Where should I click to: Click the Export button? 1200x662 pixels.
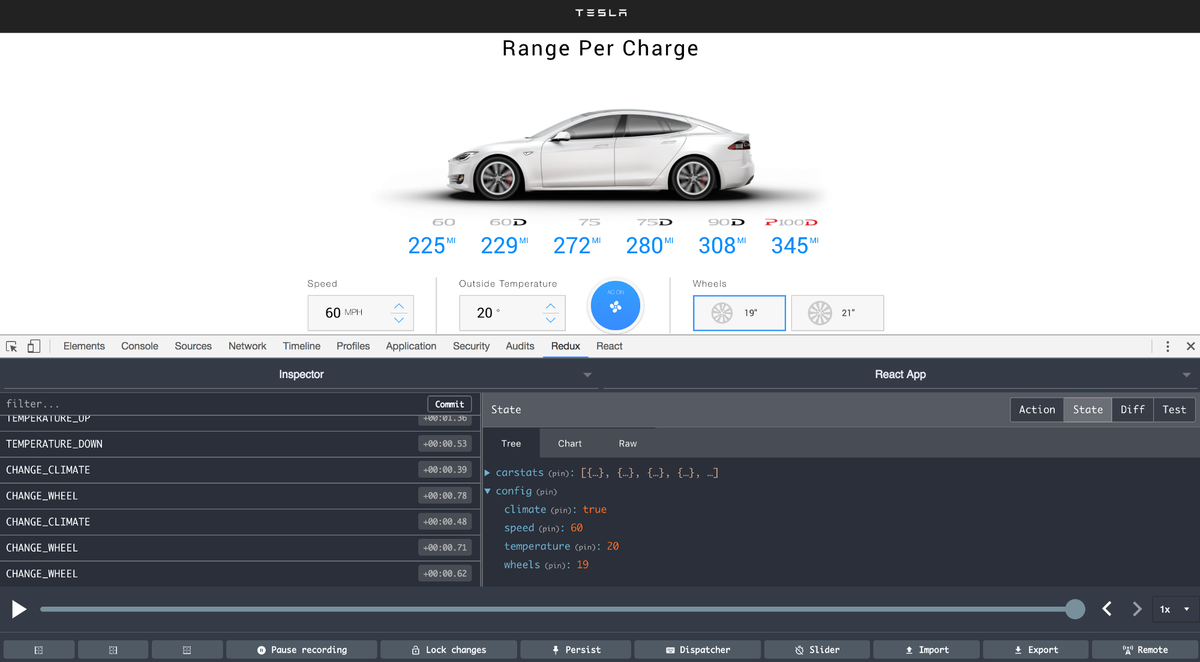(x=1035, y=650)
